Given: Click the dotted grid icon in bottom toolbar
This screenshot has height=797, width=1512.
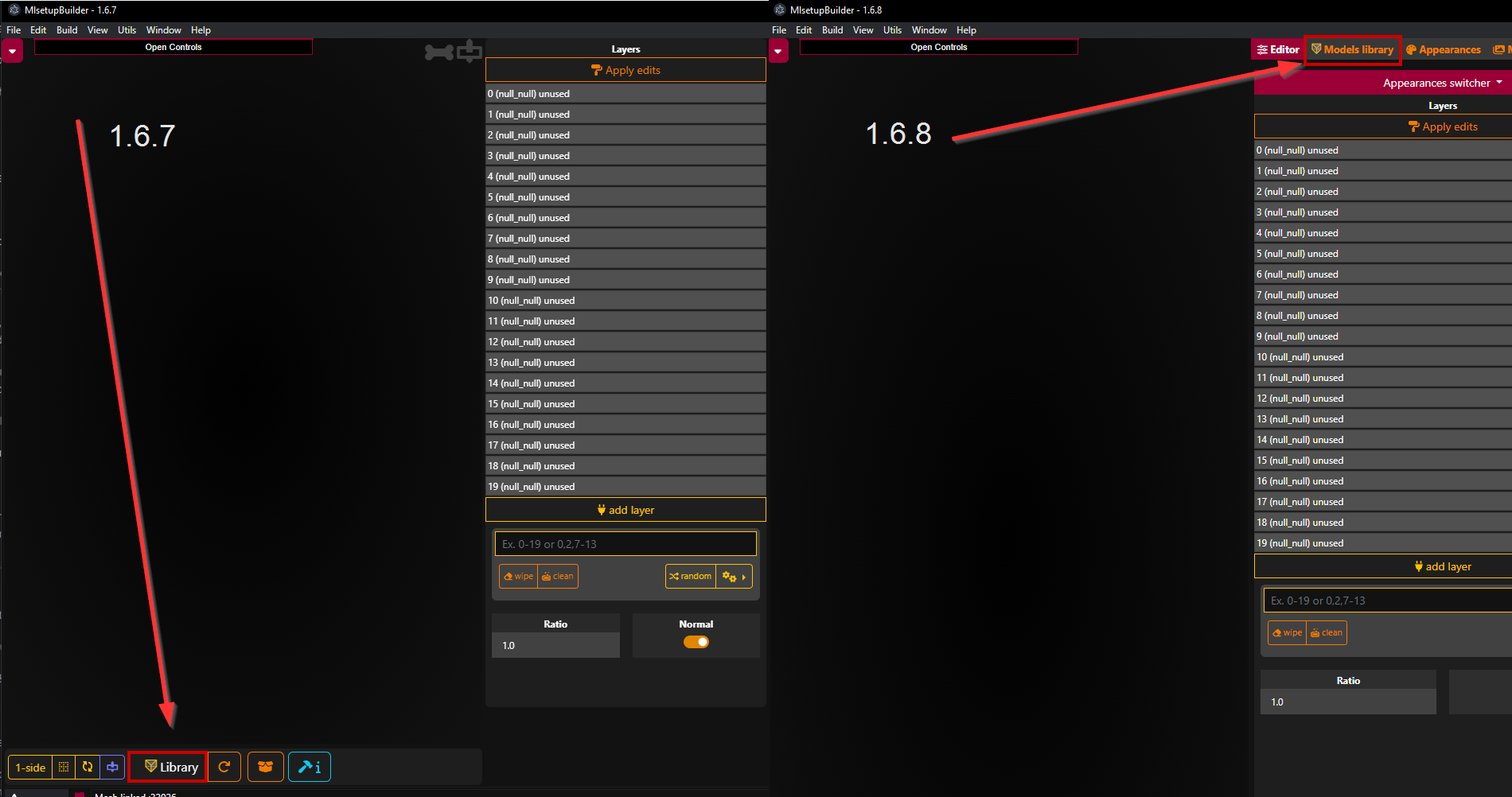Looking at the screenshot, I should point(64,767).
